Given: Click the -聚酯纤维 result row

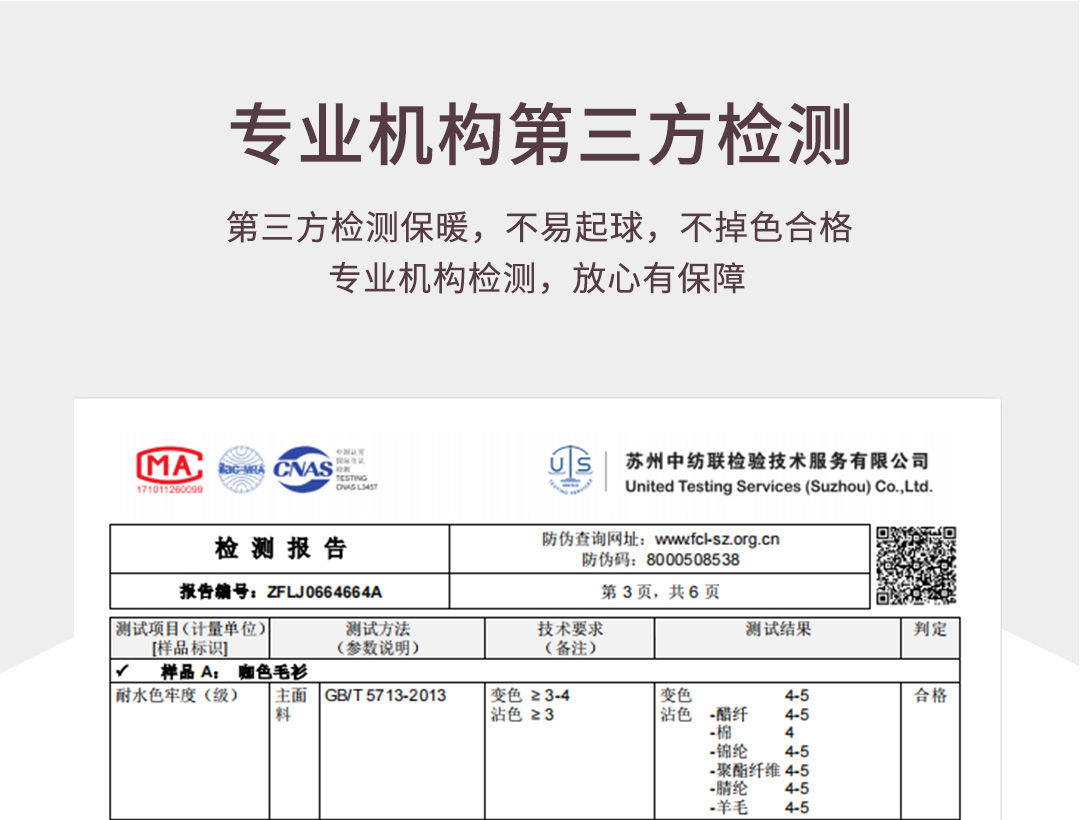Looking at the screenshot, I should 759,770.
